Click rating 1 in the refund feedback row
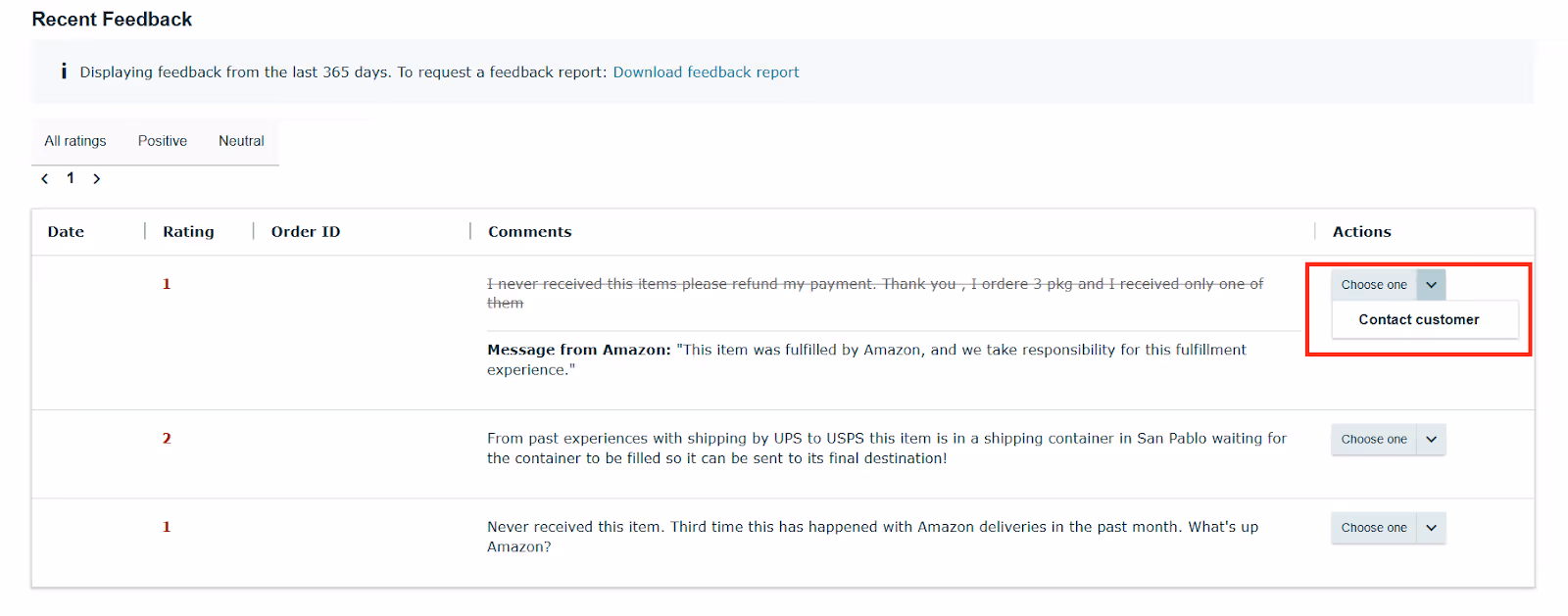 point(167,284)
